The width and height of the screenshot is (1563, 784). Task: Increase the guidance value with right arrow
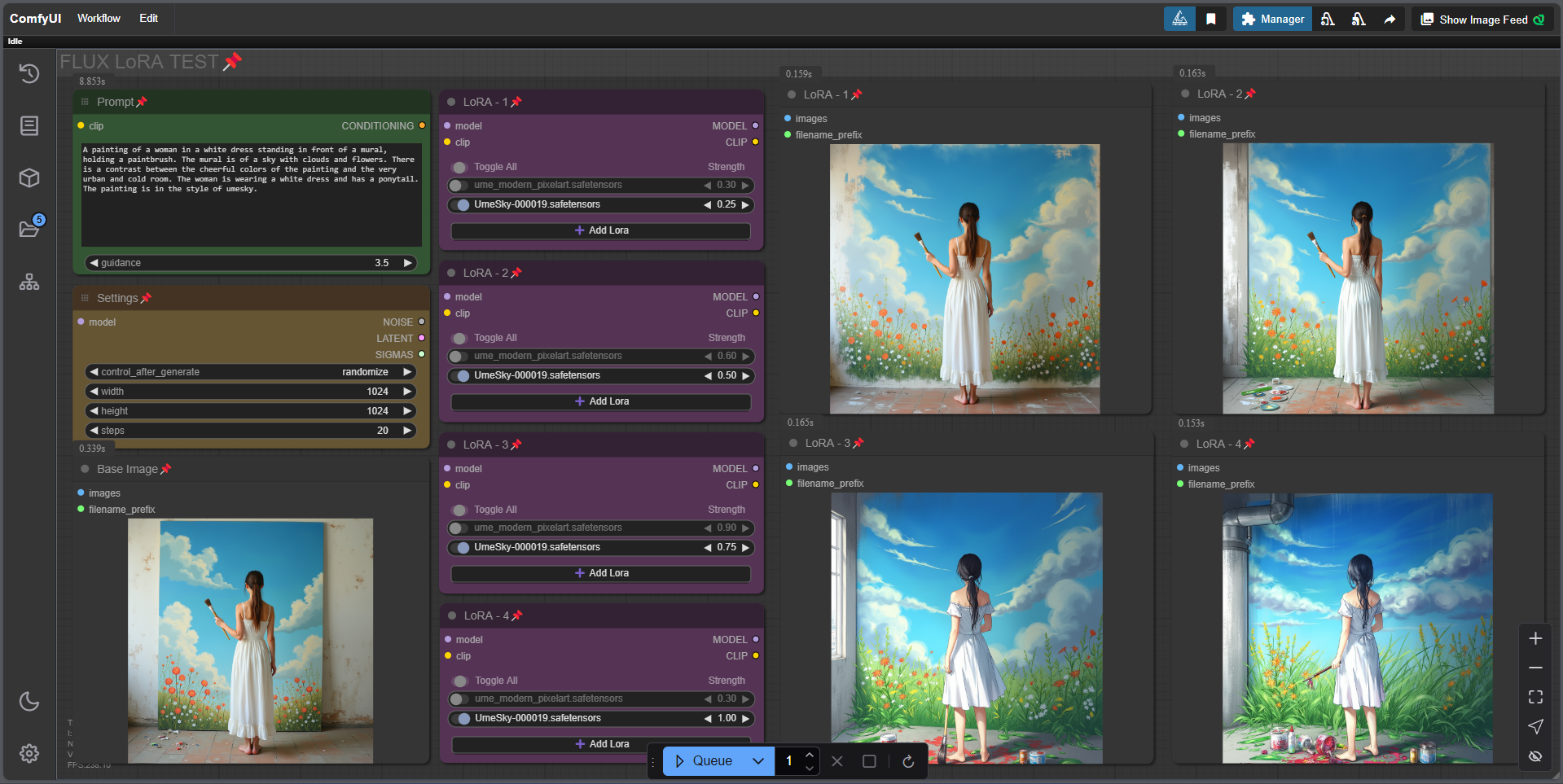(407, 263)
